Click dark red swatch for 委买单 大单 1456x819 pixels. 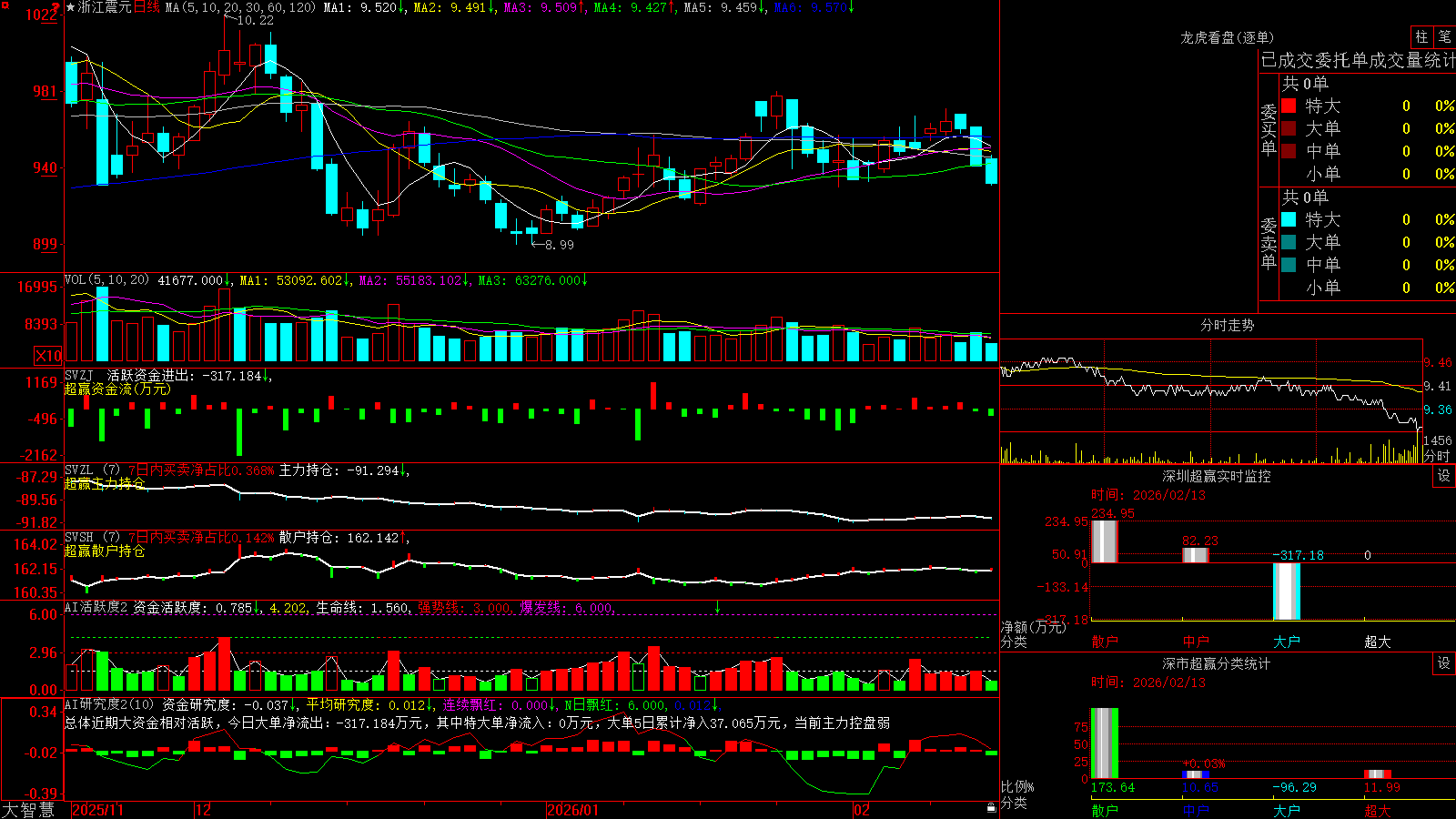click(x=1289, y=128)
